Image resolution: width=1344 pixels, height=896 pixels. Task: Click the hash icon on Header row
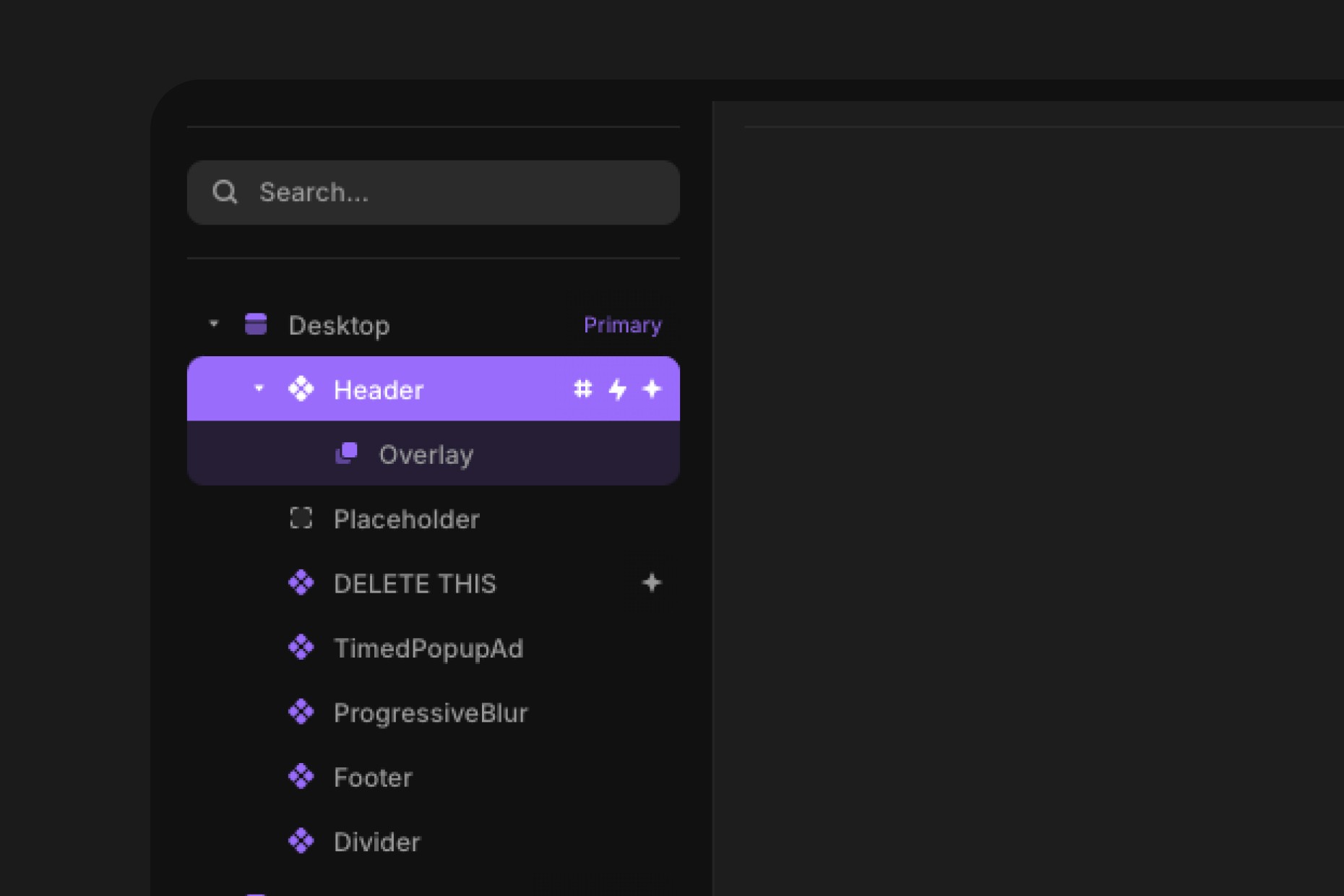[582, 389]
